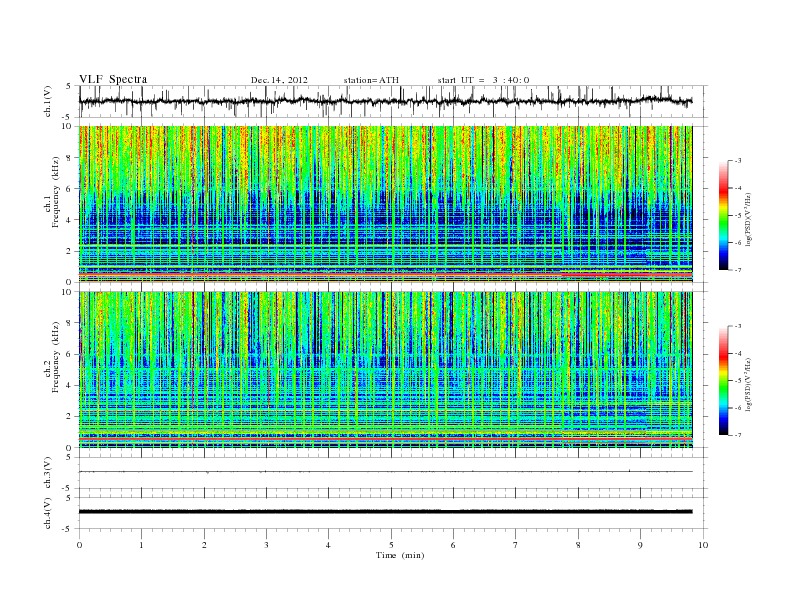This screenshot has height=612, width=792.
Task: Click the "8" kHz tick on ch.1 spectrogram
Action: pyautogui.click(x=70, y=158)
